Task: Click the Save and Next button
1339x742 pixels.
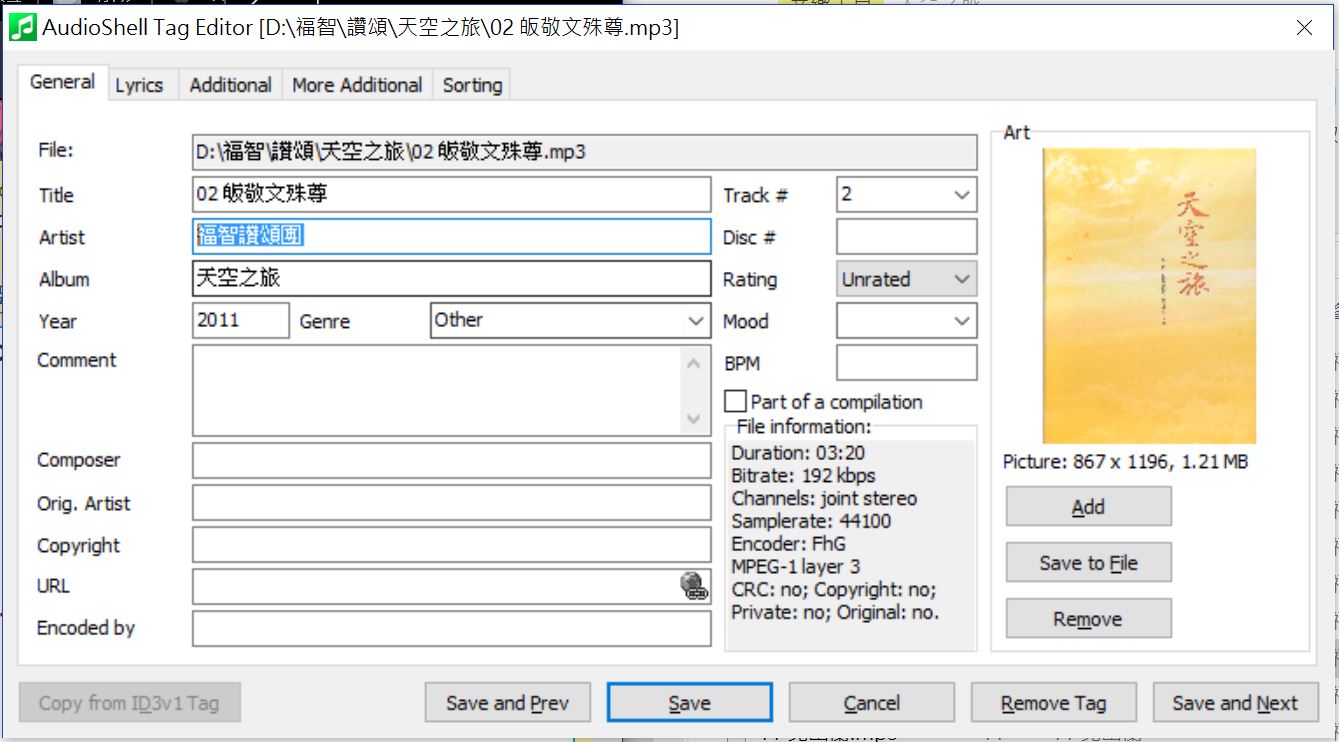Action: tap(1235, 703)
